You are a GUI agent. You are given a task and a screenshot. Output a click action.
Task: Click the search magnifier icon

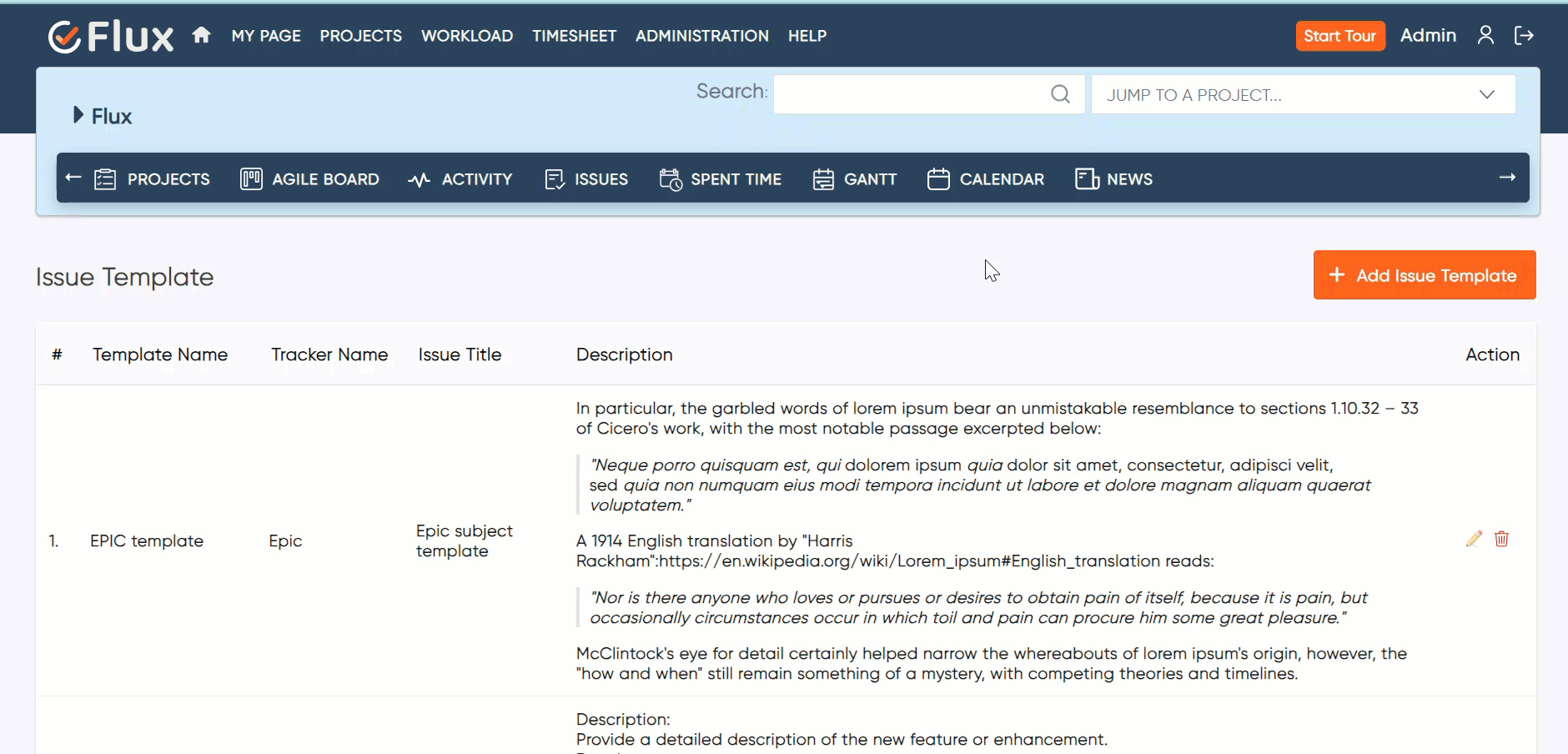click(x=1060, y=94)
